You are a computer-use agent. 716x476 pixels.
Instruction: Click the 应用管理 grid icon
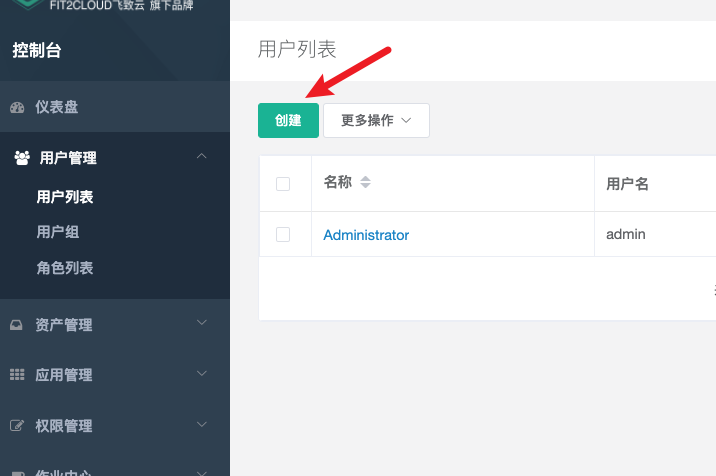(17, 375)
